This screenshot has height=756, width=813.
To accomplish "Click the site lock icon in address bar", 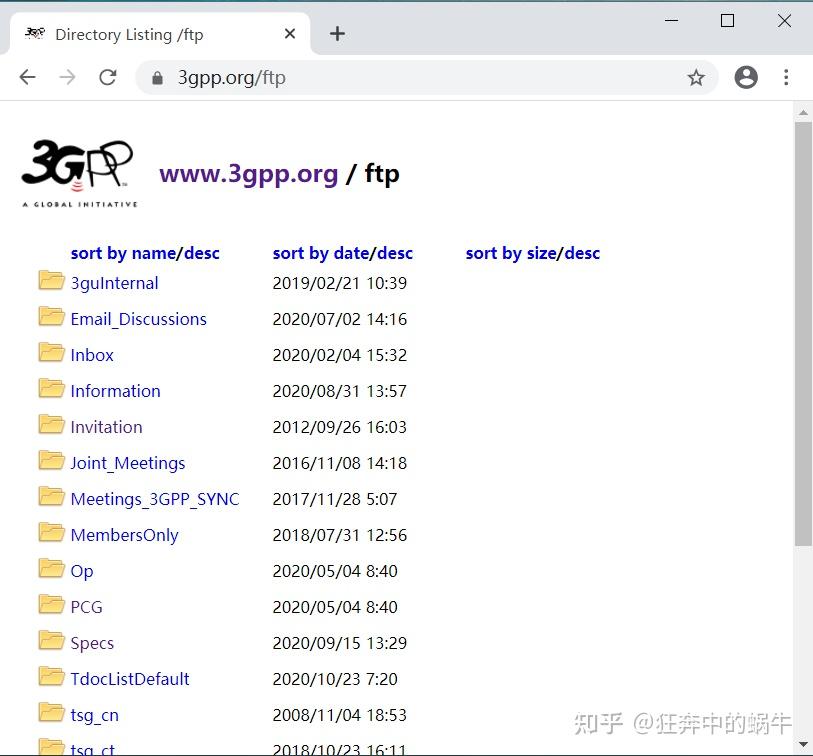I will (x=158, y=76).
